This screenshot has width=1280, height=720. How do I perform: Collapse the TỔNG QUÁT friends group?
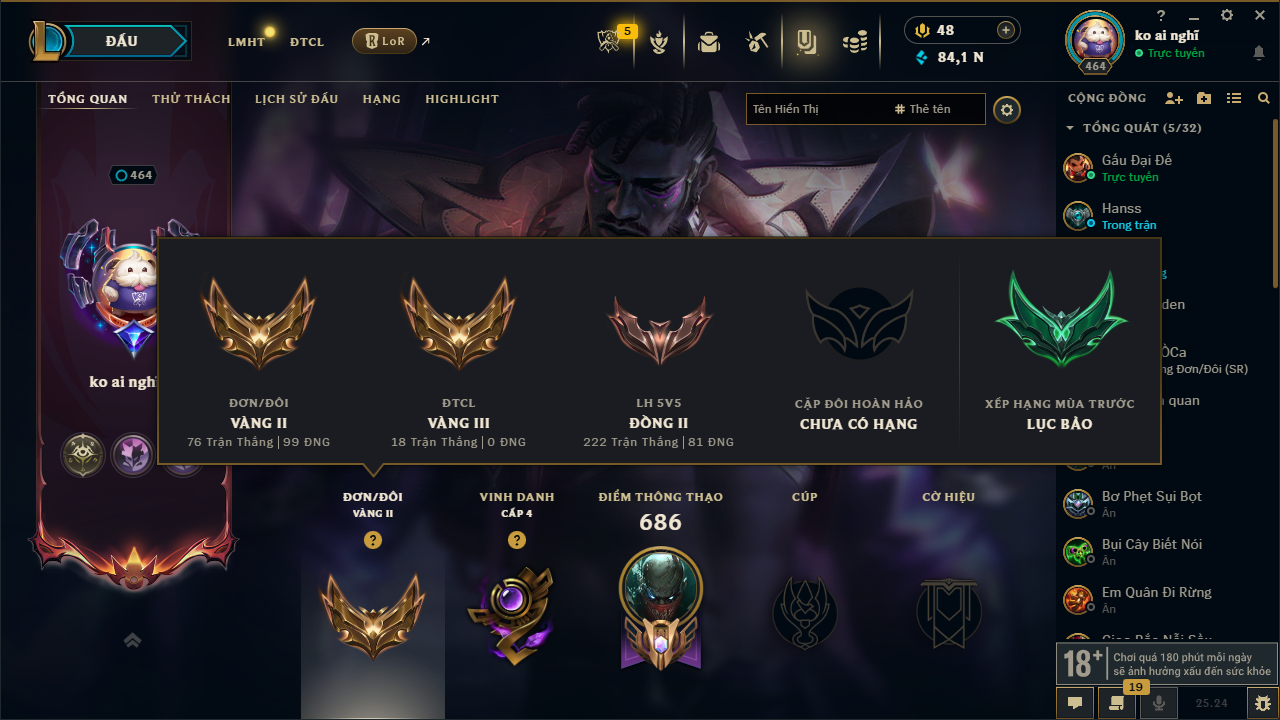(1071, 128)
